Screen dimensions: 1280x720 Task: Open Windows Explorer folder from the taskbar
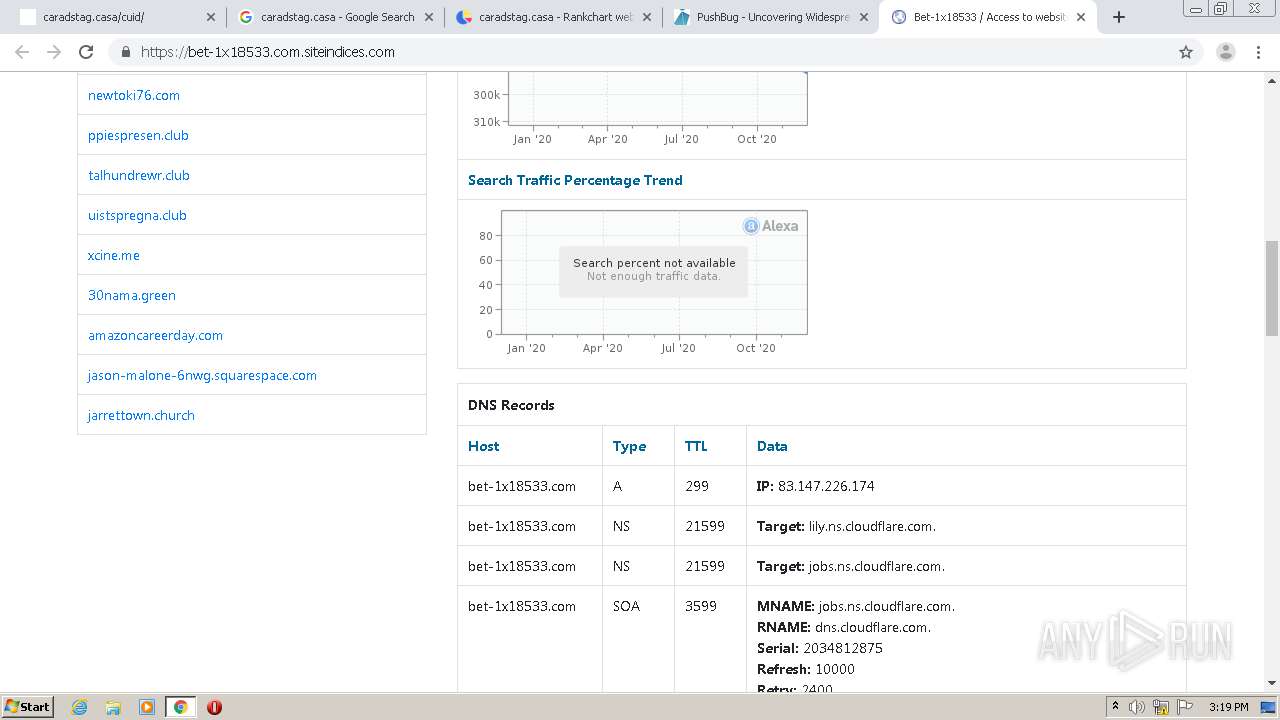pyautogui.click(x=113, y=707)
